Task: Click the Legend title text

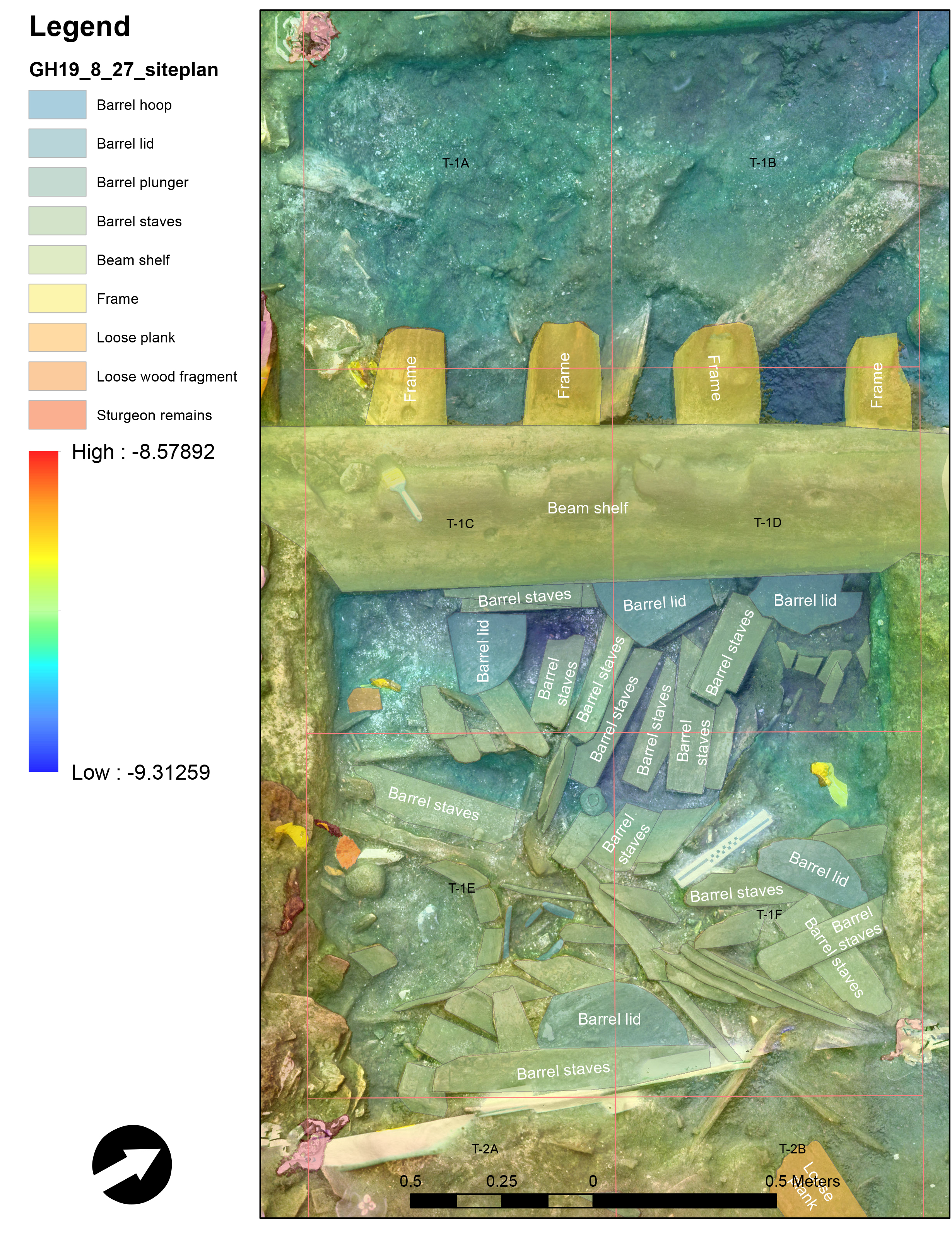Action: [x=79, y=27]
